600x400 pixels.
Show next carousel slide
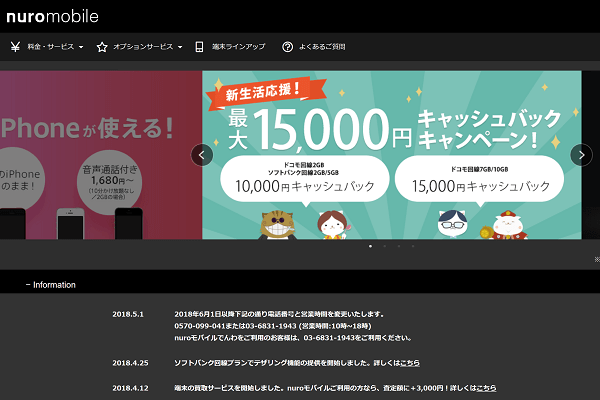(581, 155)
